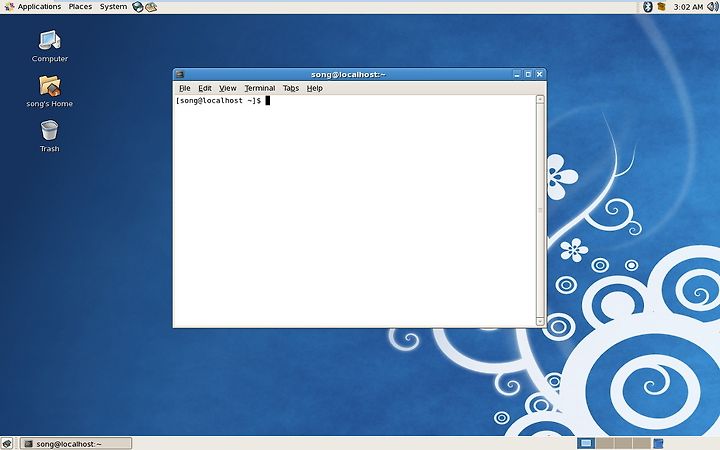This screenshot has width=720, height=450.
Task: Click the terminal scrollbar down arrow
Action: [x=540, y=321]
